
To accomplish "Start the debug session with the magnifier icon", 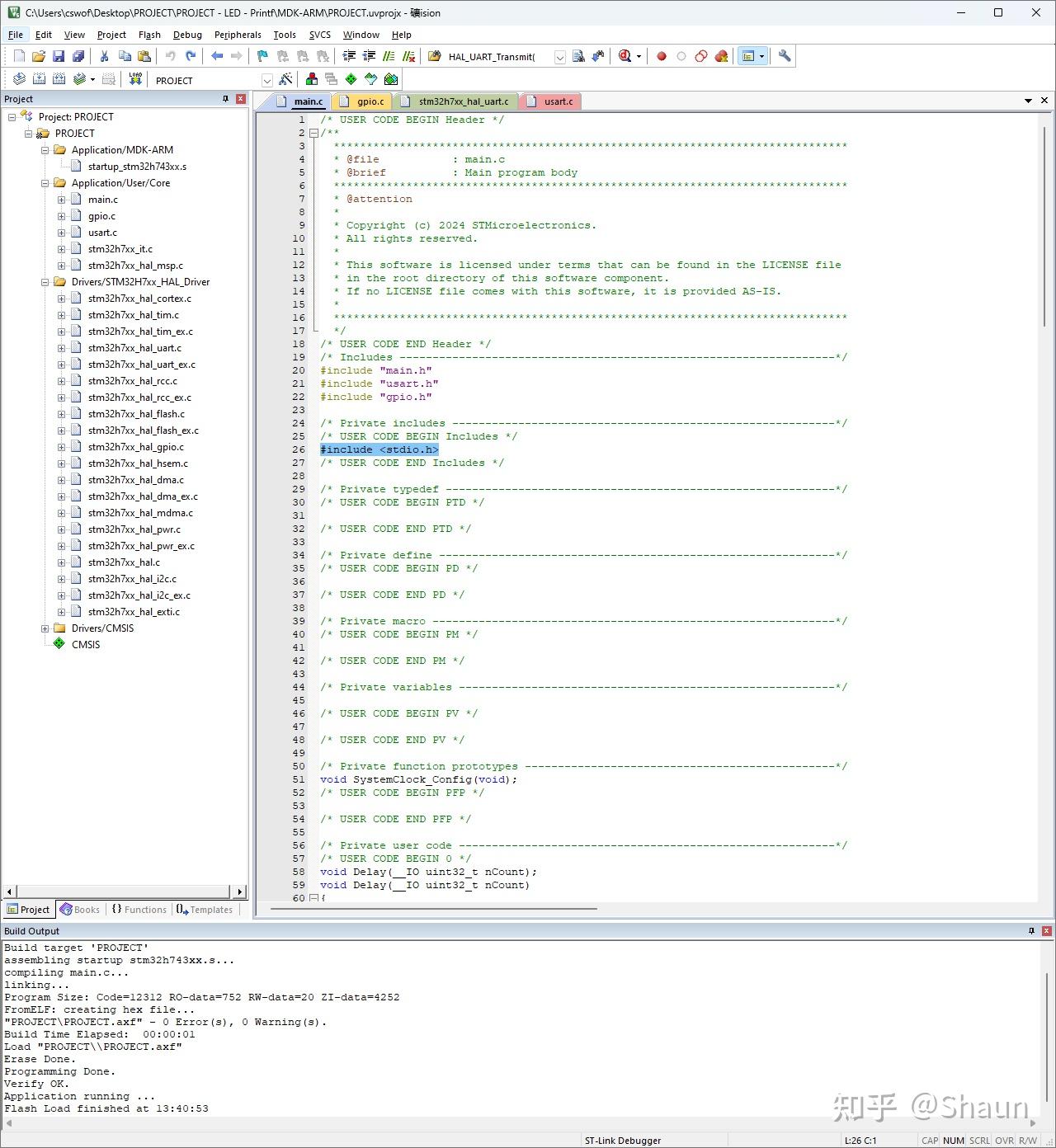I will pyautogui.click(x=625, y=56).
